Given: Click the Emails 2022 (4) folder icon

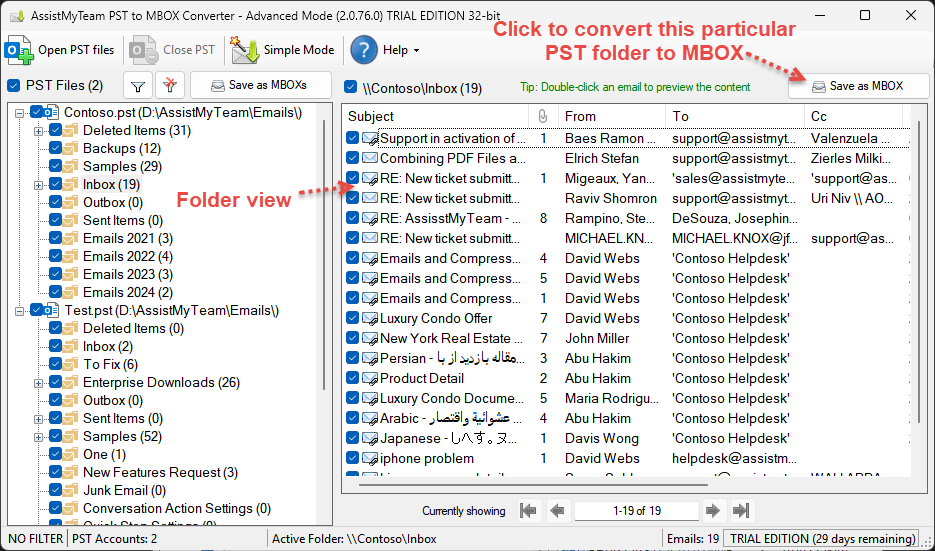Looking at the screenshot, I should tap(71, 256).
